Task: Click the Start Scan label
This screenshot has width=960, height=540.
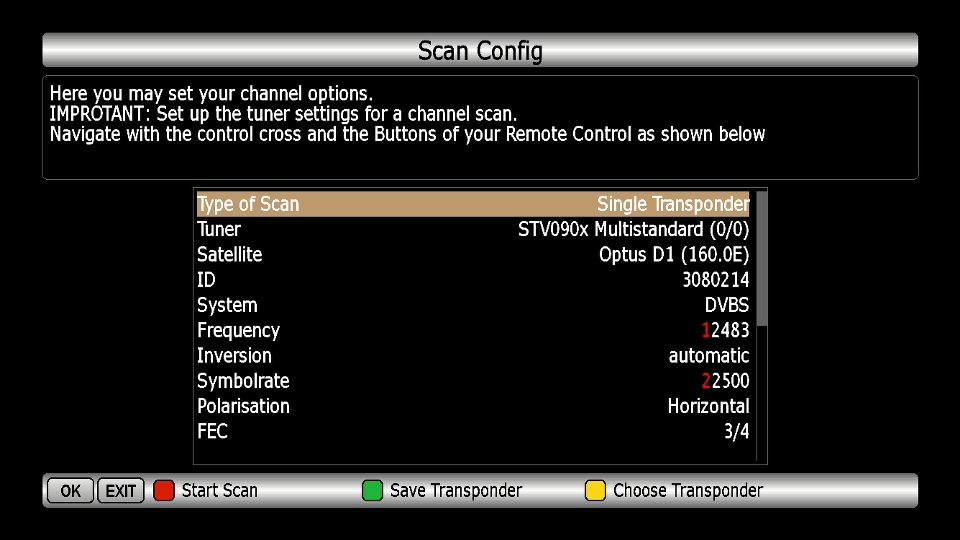Action: click(219, 491)
